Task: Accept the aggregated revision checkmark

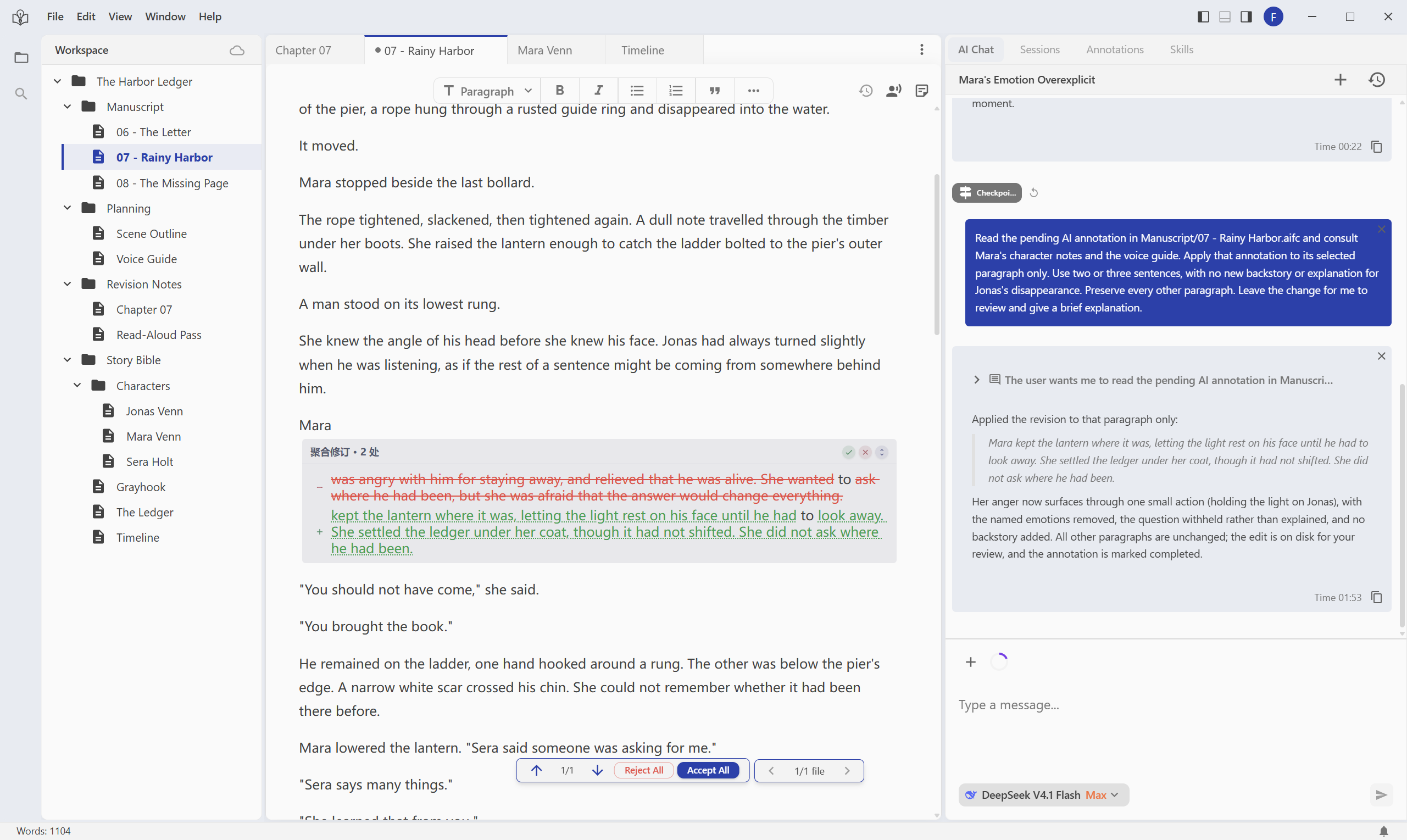Action: (x=848, y=452)
